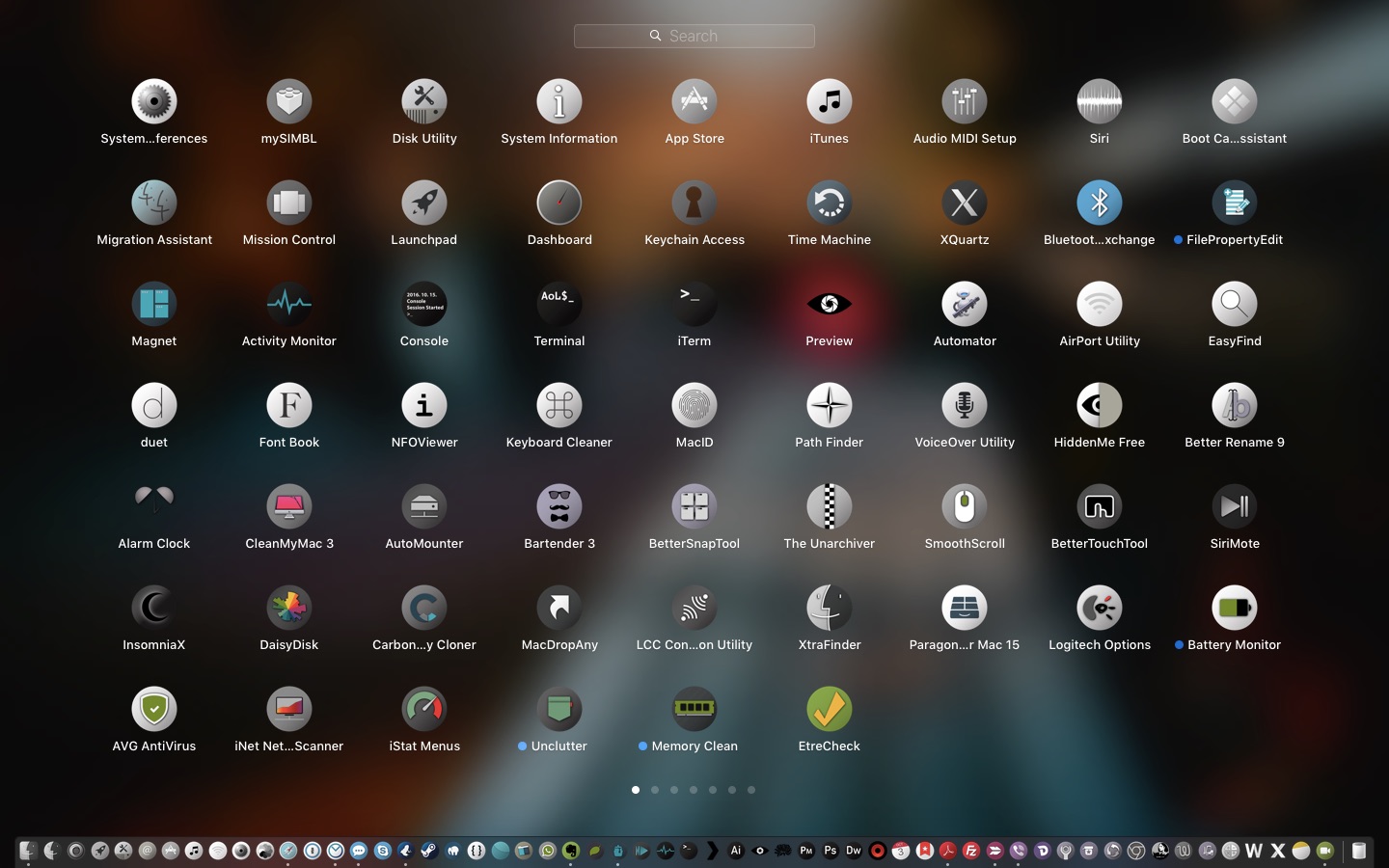The width and height of the screenshot is (1389, 868).
Task: Open the Console app
Action: coord(424,304)
